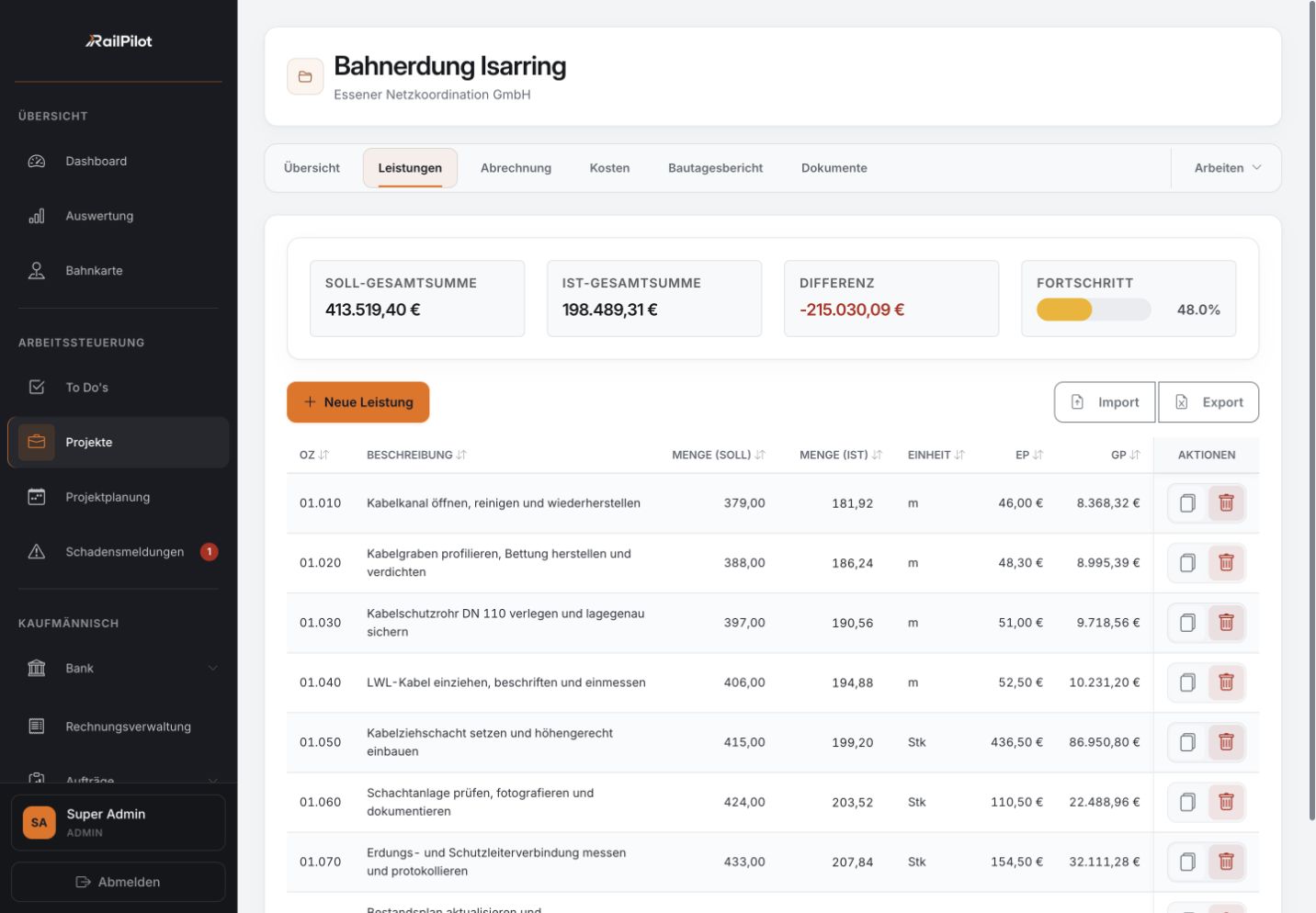Switch to the Dokumente tab

(x=834, y=168)
